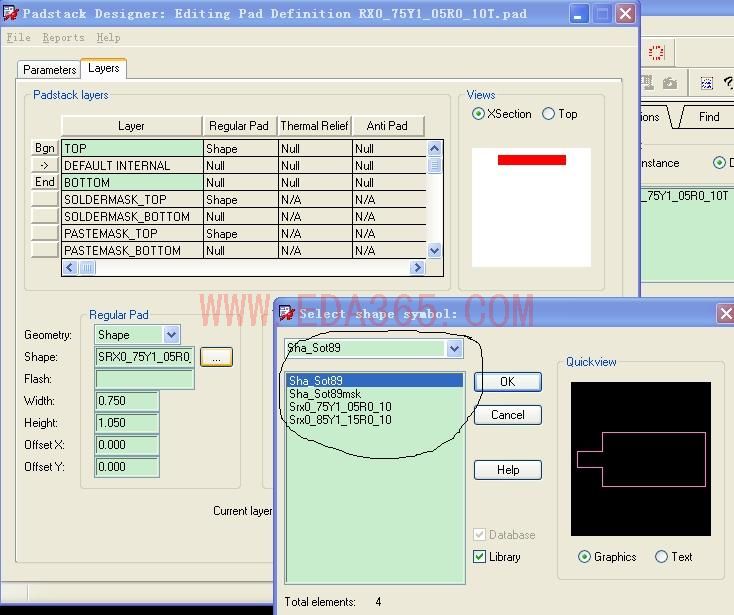This screenshot has width=734, height=615.
Task: Click the Anti Pad column header
Action: pyautogui.click(x=388, y=126)
